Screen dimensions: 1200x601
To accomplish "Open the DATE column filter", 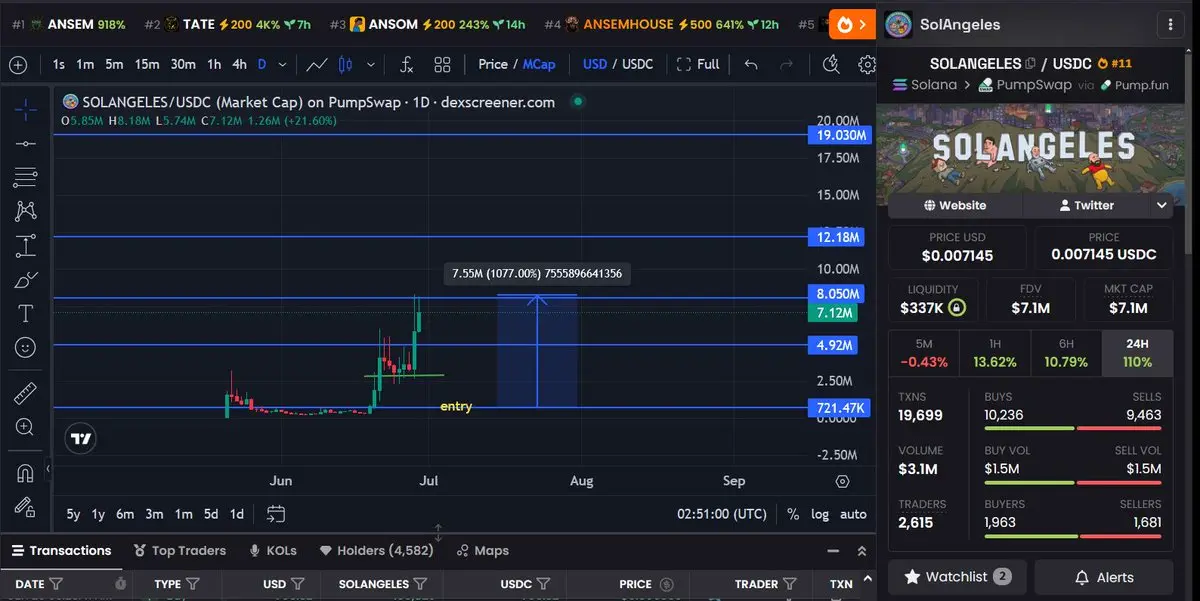I will [x=56, y=584].
